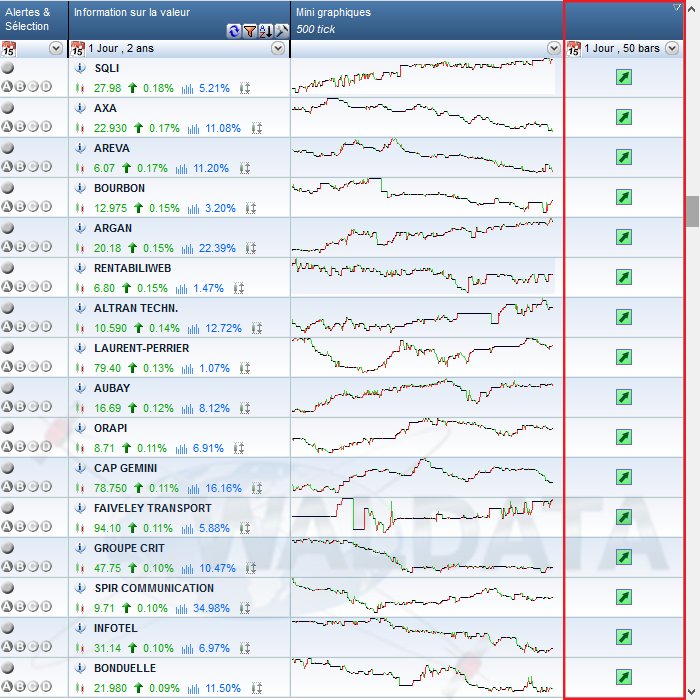The height and width of the screenshot is (700, 700).
Task: Click the range icon at end of BONDUELLE row
Action: coord(257,688)
